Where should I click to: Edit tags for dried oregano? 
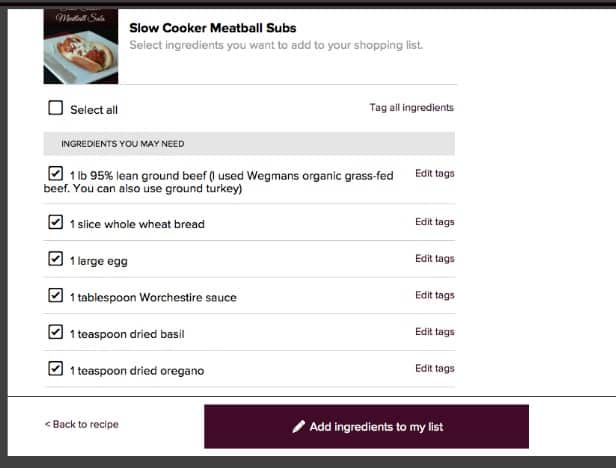pyautogui.click(x=434, y=369)
